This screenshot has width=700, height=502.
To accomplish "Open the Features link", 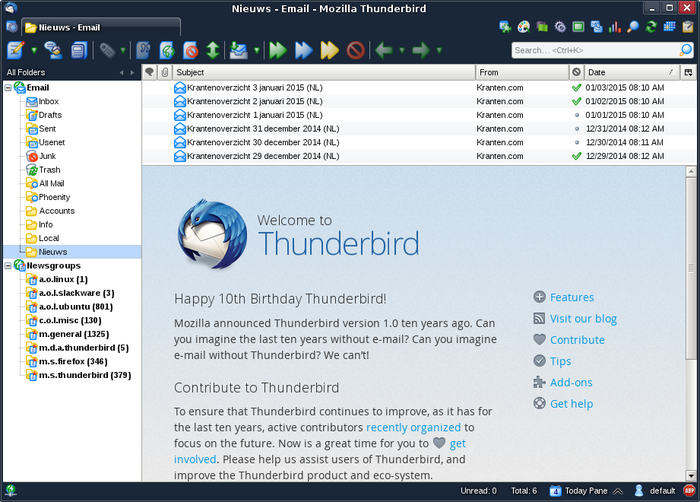I will point(572,297).
